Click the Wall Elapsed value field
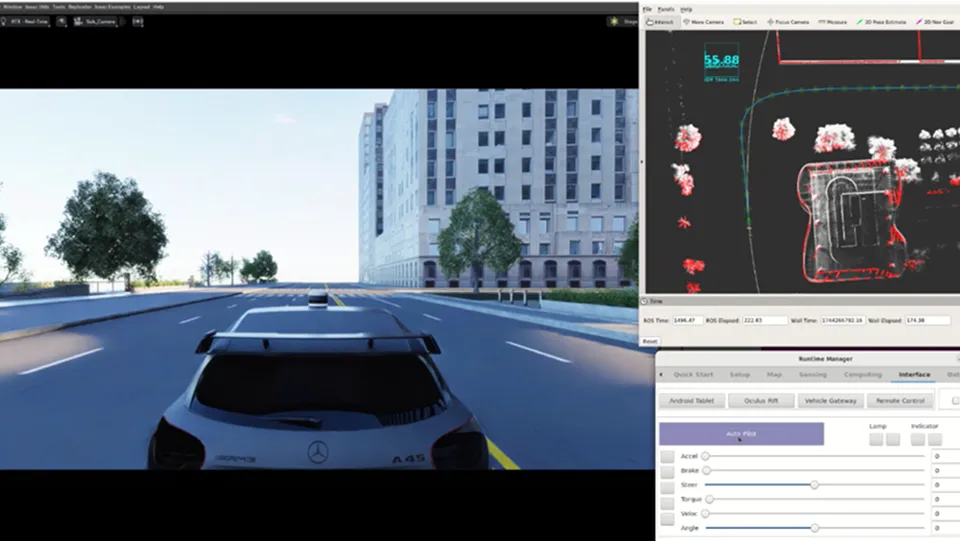This screenshot has height=541, width=960. click(928, 320)
